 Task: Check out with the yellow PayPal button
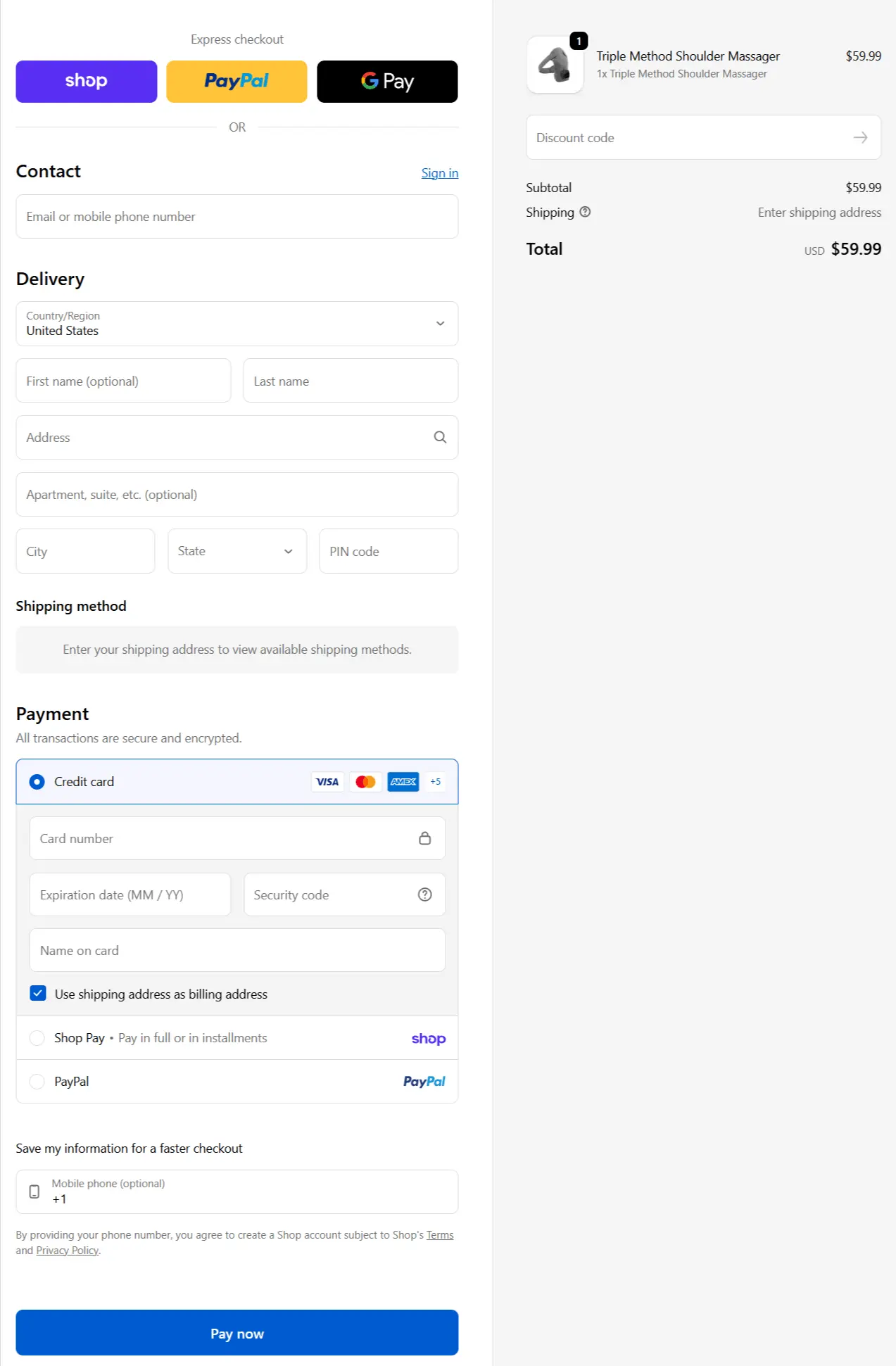[236, 82]
